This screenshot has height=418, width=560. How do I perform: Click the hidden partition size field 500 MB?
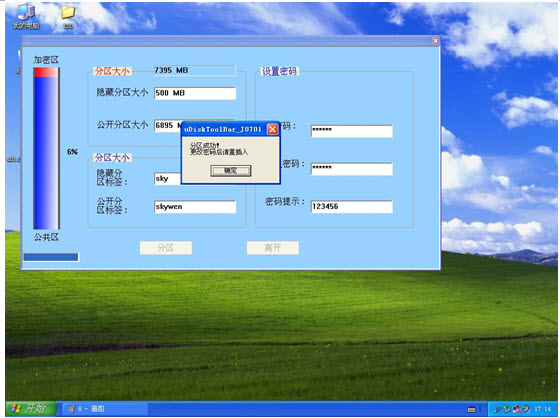[x=195, y=93]
